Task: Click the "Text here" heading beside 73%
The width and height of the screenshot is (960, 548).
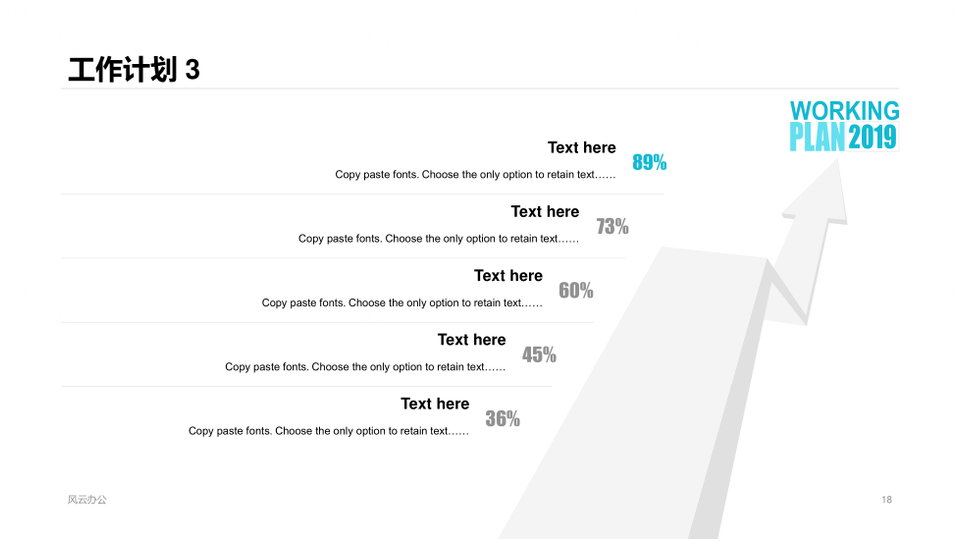Action: click(x=544, y=212)
